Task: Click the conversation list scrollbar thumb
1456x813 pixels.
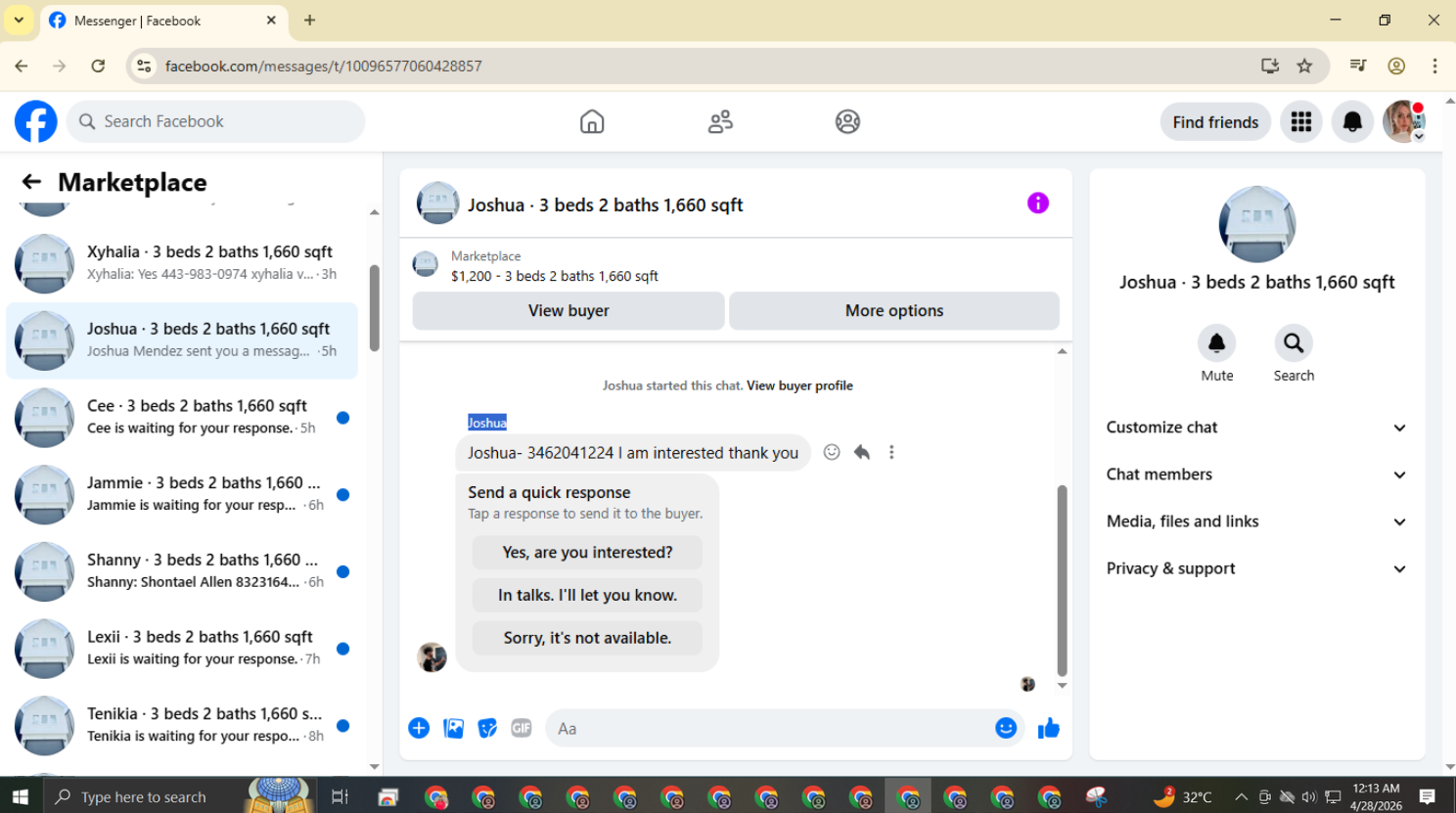Action: click(x=374, y=308)
